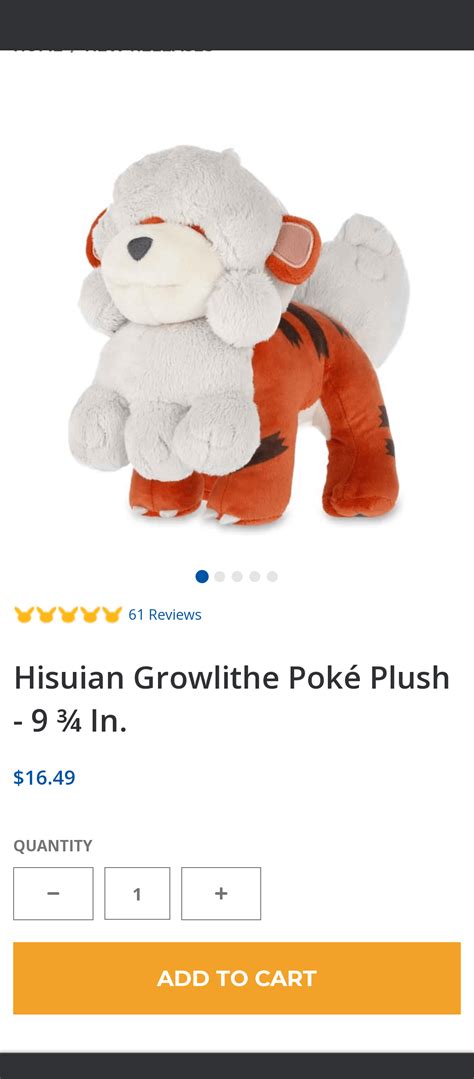Tap the Hisuian Growlithe plush product image
Image resolution: width=474 pixels, height=1079 pixels.
tap(239, 335)
